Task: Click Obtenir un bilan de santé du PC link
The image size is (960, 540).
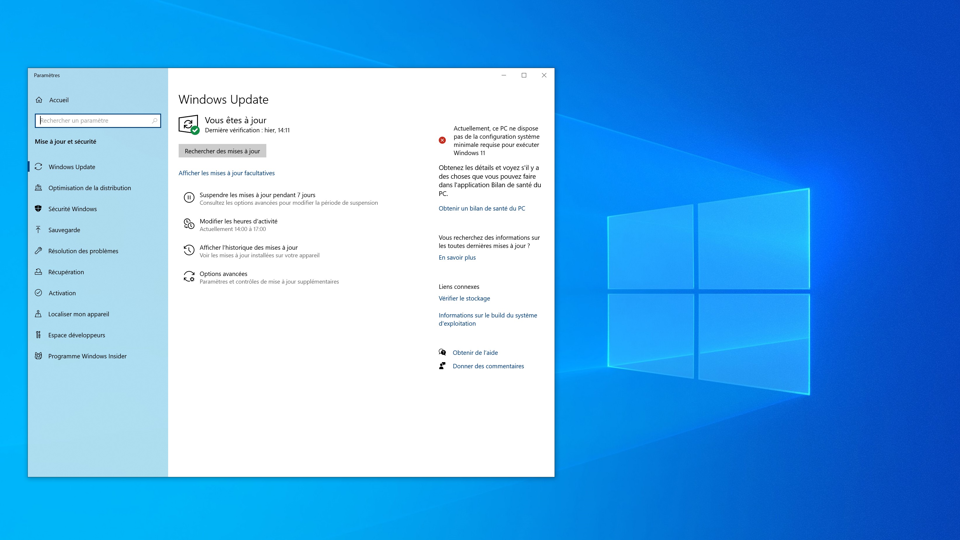Action: click(x=482, y=208)
